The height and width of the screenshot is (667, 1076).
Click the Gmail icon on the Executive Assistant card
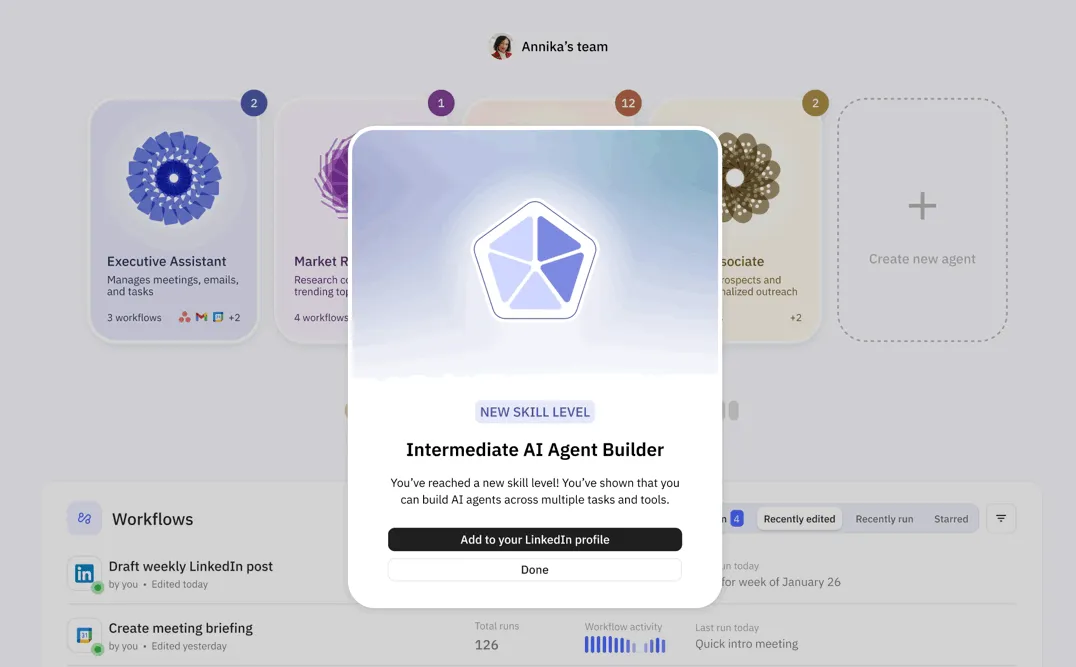pyautogui.click(x=201, y=317)
